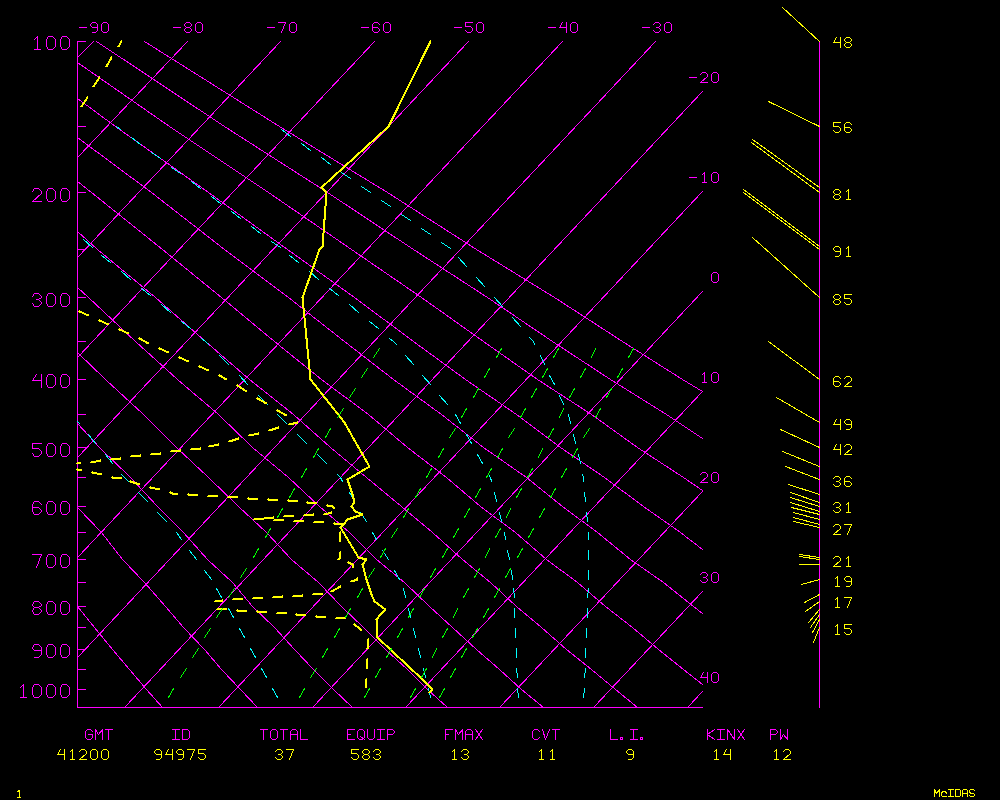Click the wind speed value 48 at the top

click(842, 43)
